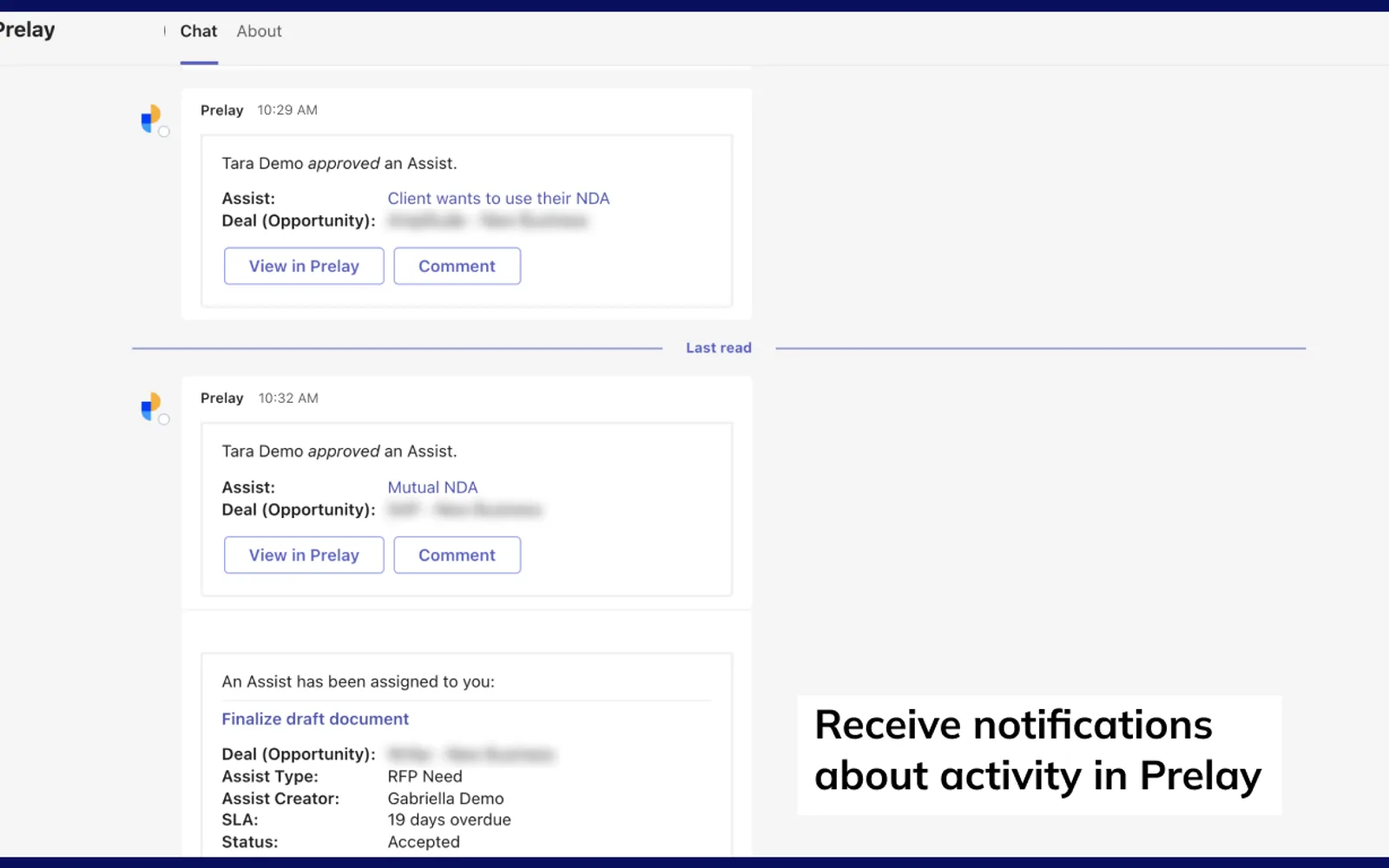Click the Prelay app title in the header
Image resolution: width=1389 pixels, height=868 pixels.
27,30
